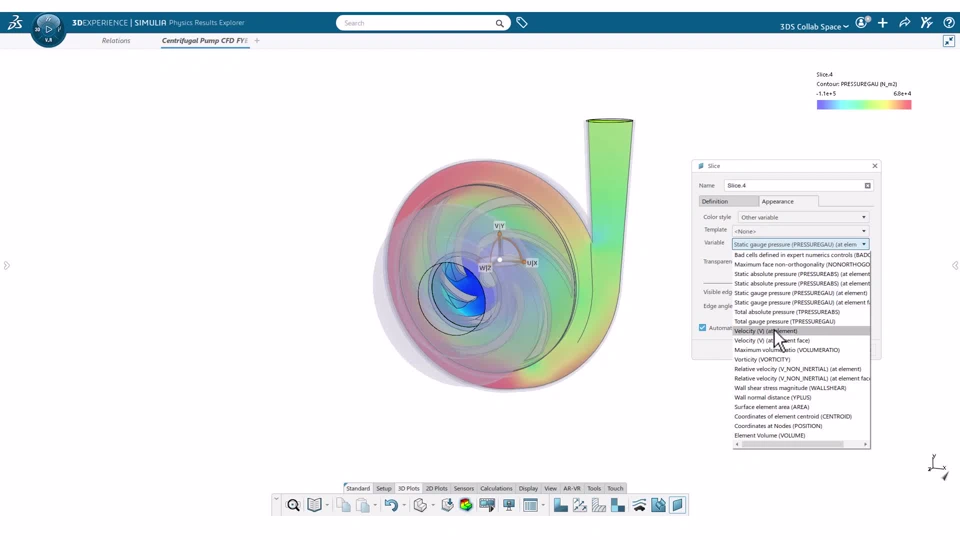
Task: Click the search magnifier icon
Action: pyautogui.click(x=500, y=23)
